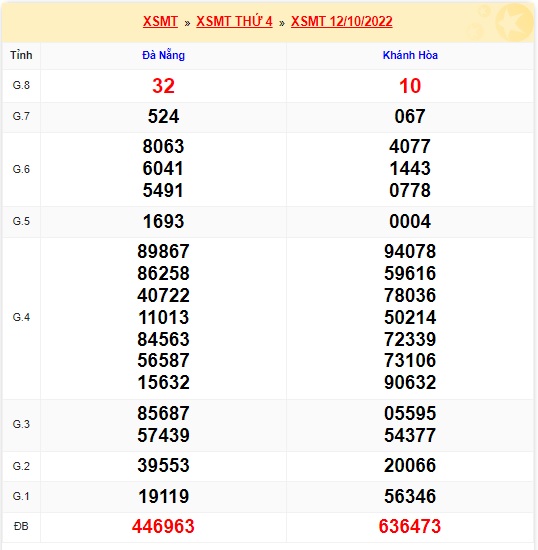538x550 pixels.
Task: Click Đà Nẵng special prize 446963
Action: (163, 527)
